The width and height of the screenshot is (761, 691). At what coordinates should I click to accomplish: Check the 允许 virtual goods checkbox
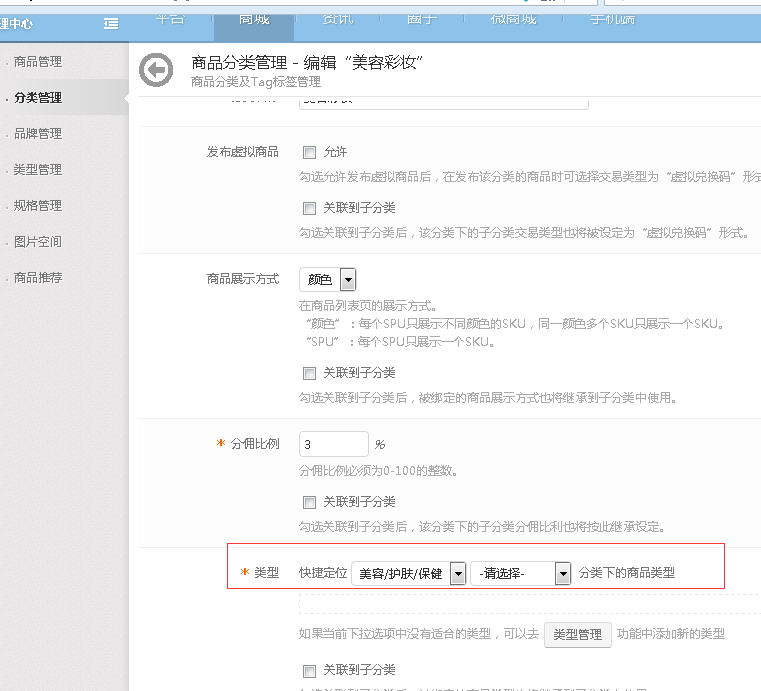[309, 152]
